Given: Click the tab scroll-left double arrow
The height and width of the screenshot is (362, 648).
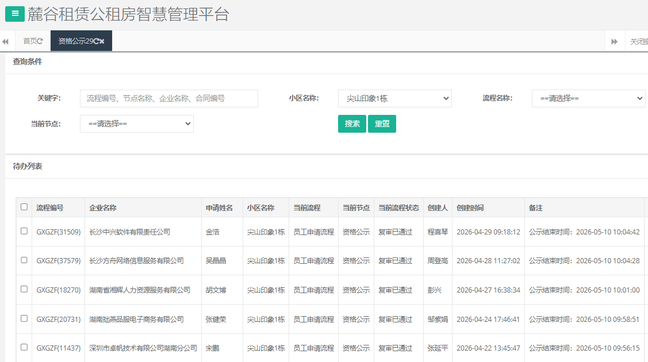Looking at the screenshot, I should click(x=5, y=41).
